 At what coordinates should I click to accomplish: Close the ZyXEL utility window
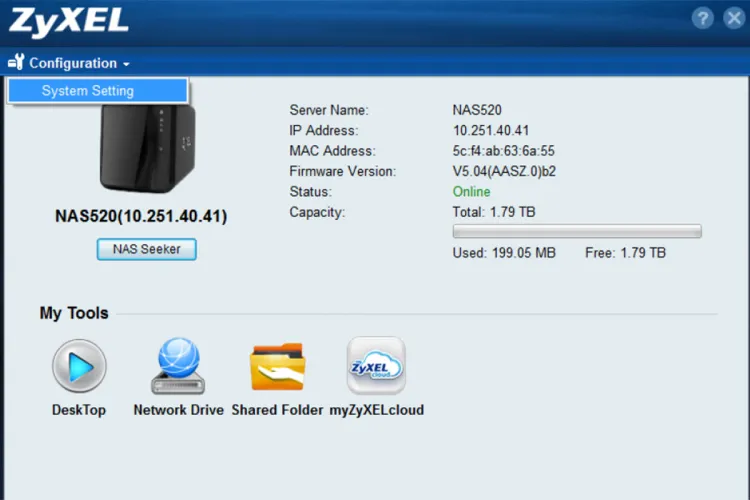click(732, 18)
